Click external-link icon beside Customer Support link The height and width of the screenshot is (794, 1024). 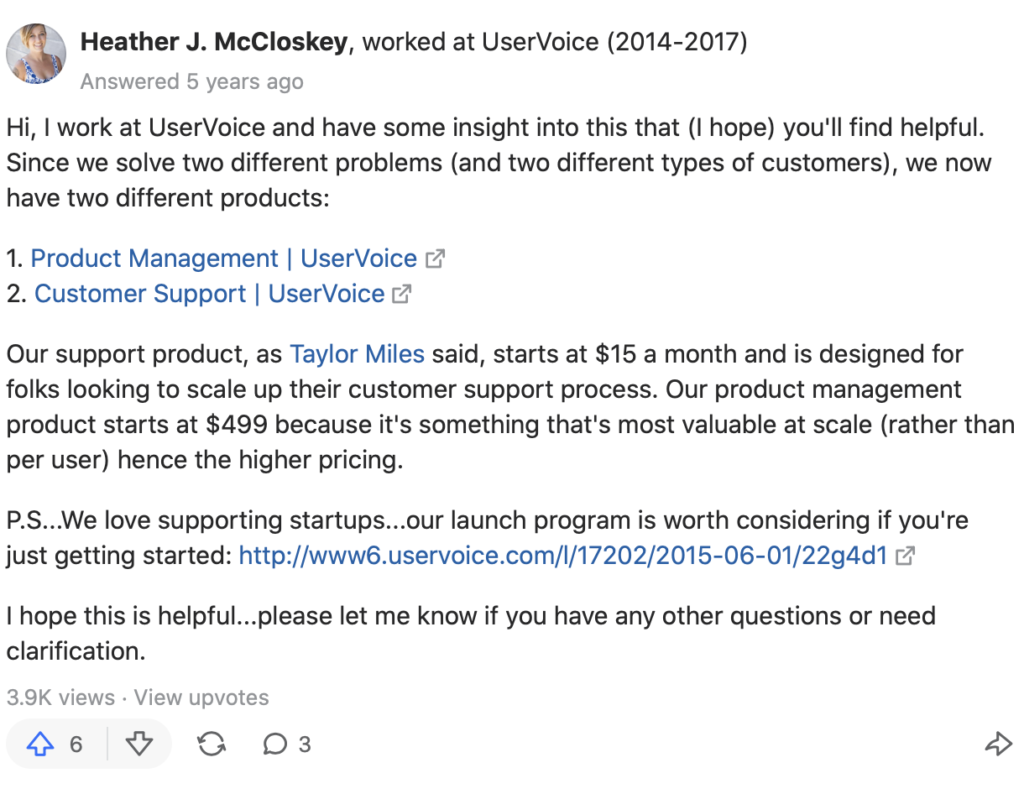point(402,294)
